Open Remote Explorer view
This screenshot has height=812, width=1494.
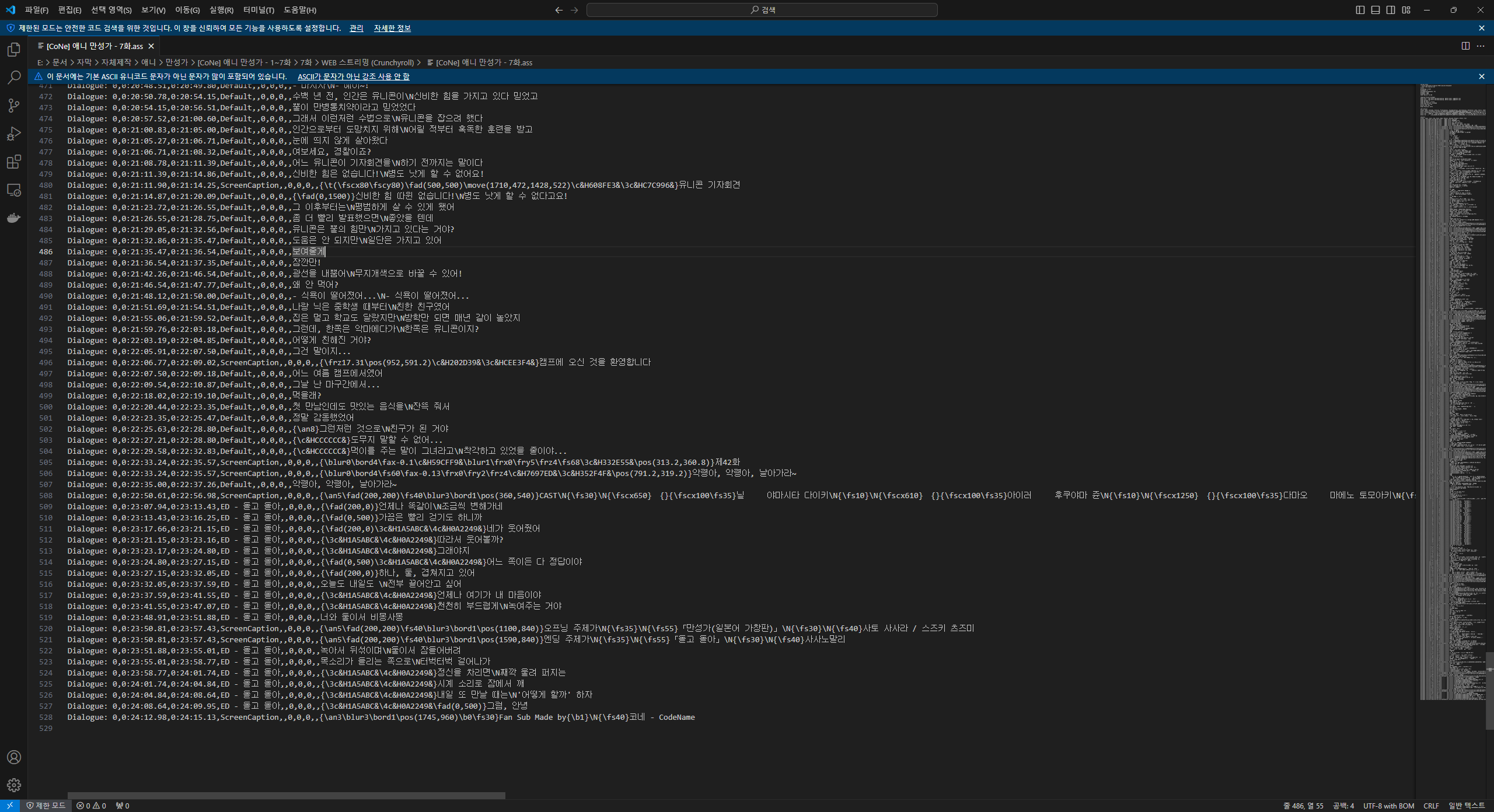coord(14,190)
